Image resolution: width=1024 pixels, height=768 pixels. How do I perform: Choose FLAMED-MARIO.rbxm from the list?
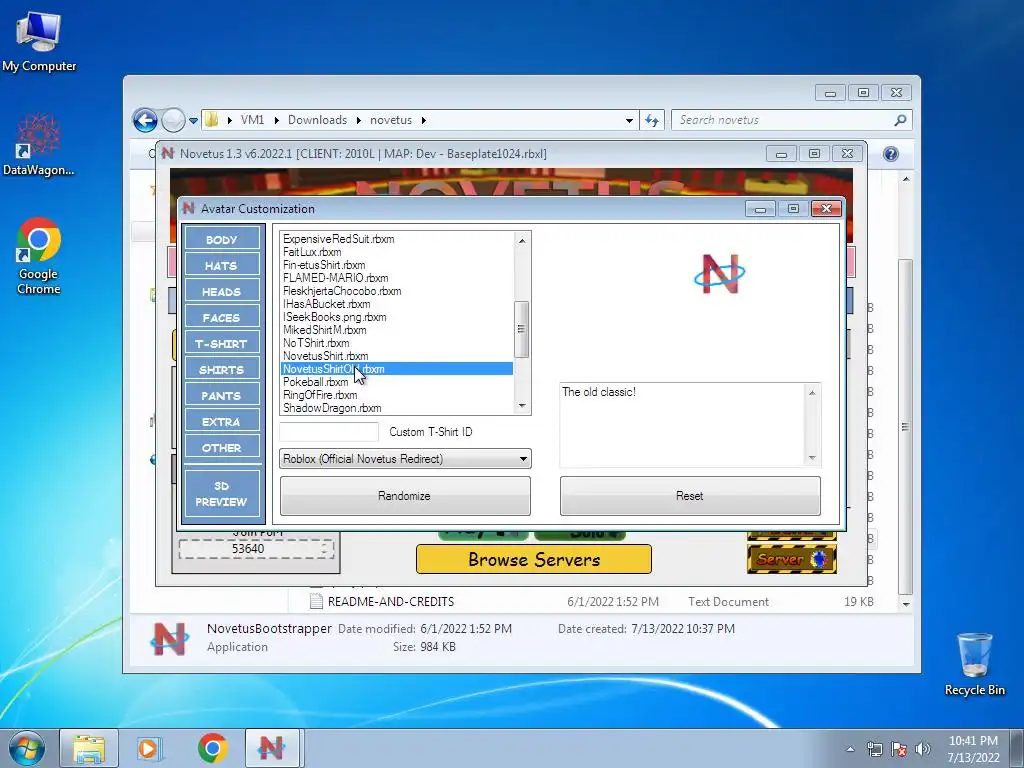pos(396,278)
